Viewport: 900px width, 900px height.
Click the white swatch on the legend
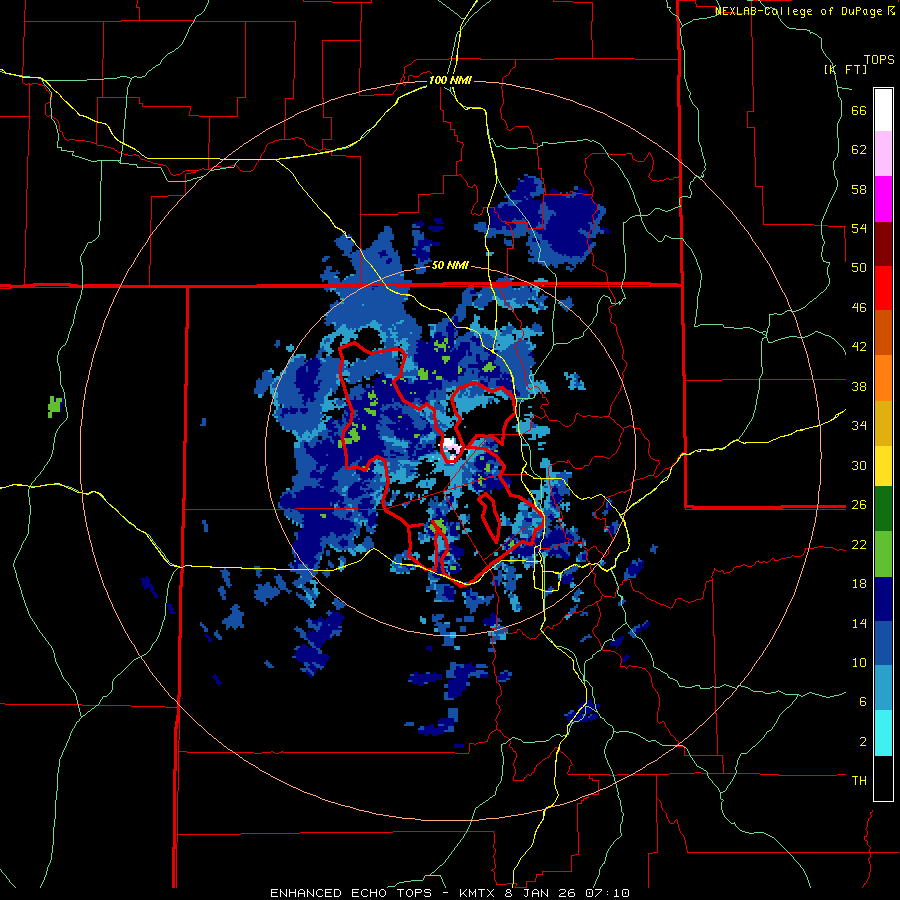tap(883, 110)
